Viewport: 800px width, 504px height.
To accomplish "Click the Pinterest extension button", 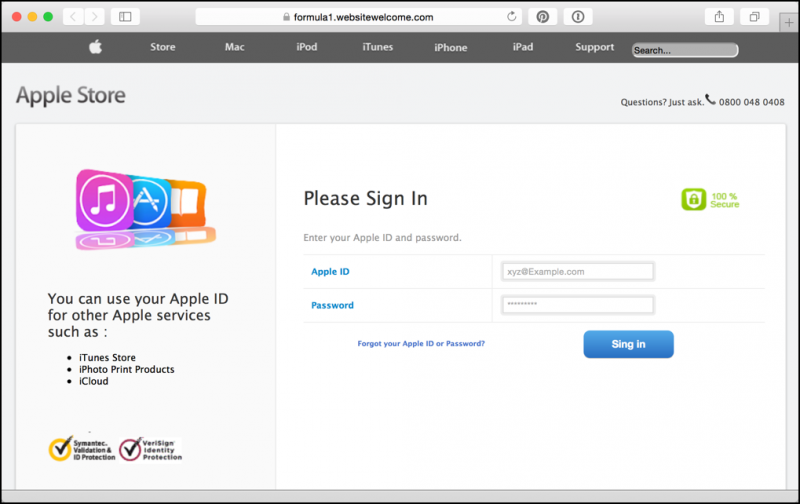I will tap(542, 17).
